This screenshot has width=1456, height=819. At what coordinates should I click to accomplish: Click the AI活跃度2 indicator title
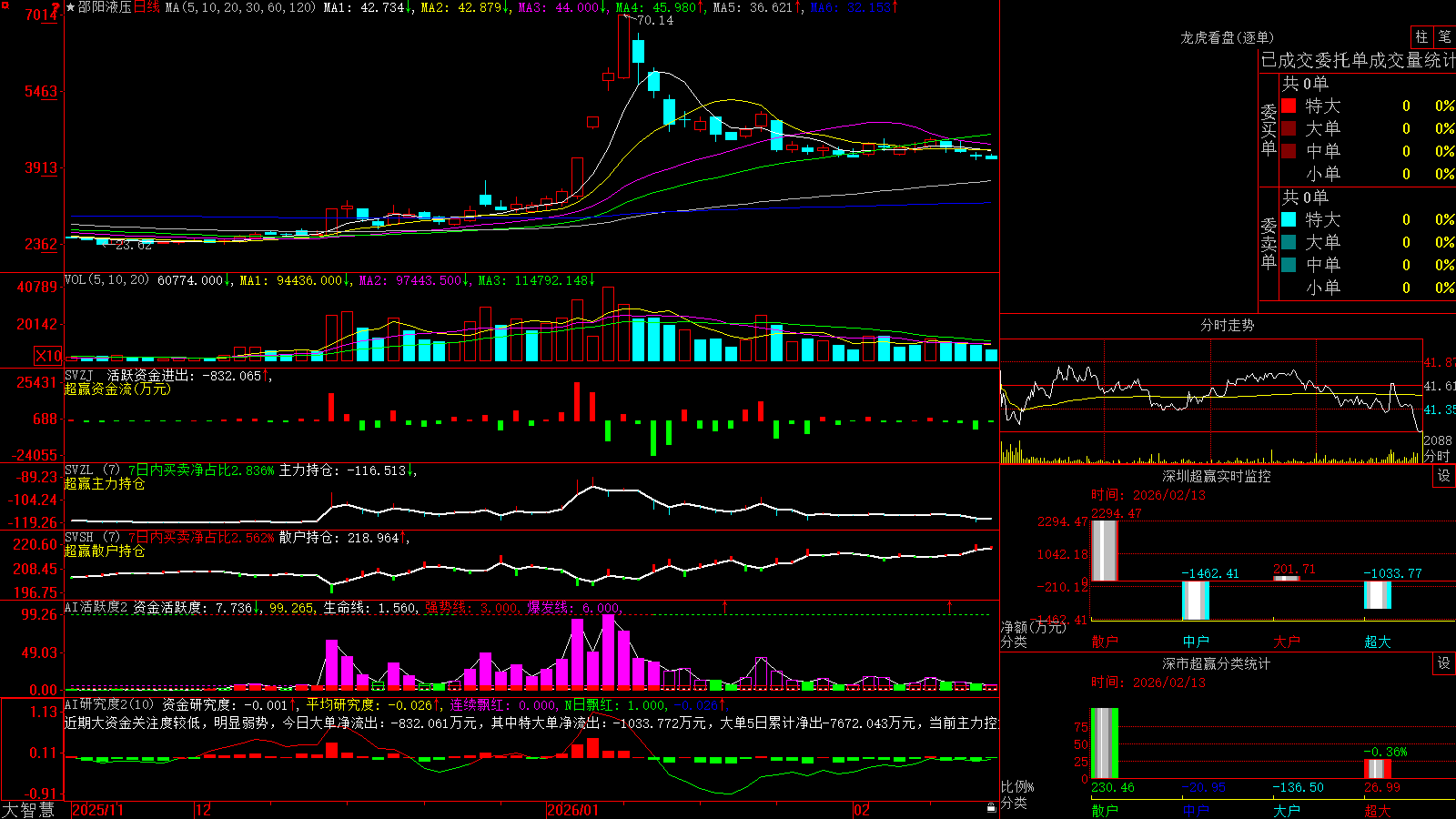coord(96,607)
